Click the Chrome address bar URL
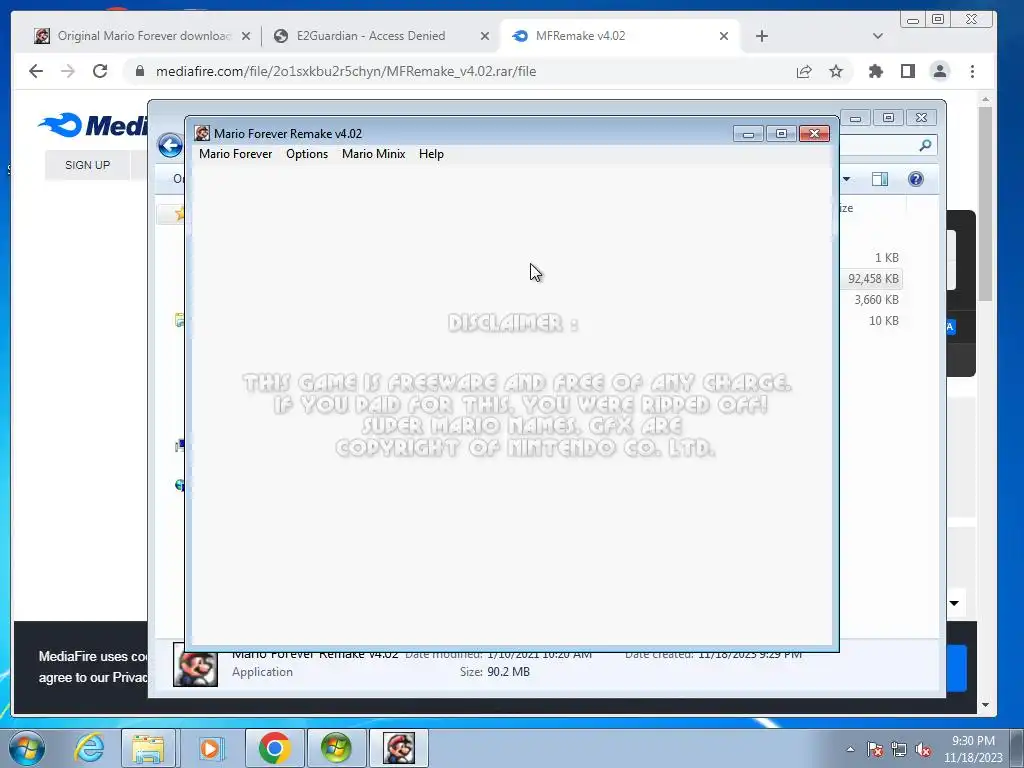Viewport: 1024px width, 768px height. click(x=345, y=71)
